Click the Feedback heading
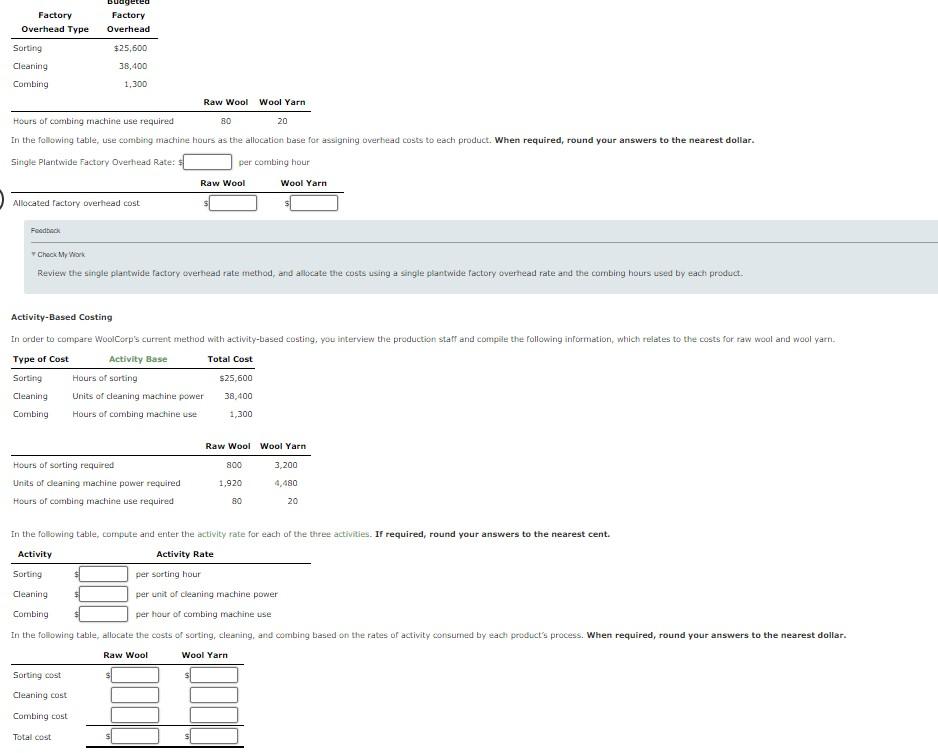Image resolution: width=938 pixels, height=753 pixels. 45,230
